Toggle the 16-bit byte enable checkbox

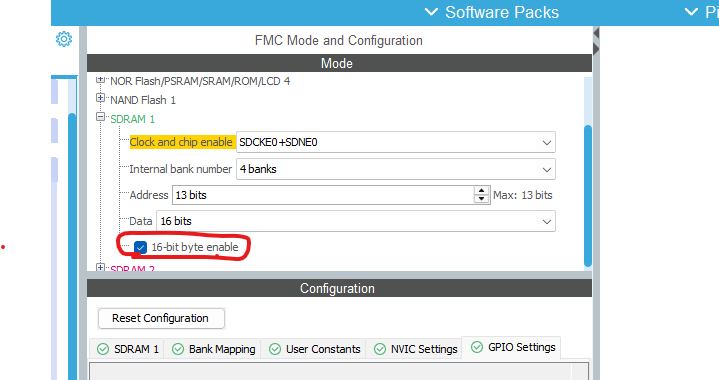pos(140,248)
